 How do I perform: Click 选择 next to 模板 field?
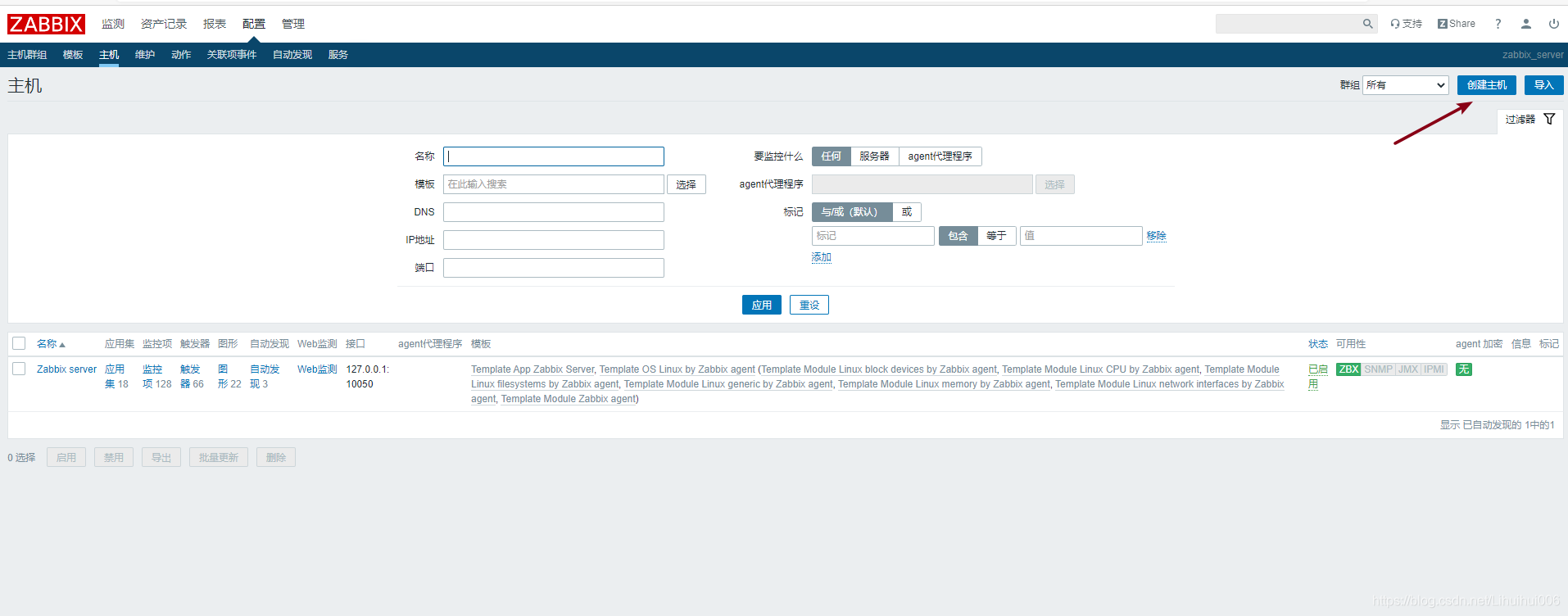pyautogui.click(x=687, y=184)
